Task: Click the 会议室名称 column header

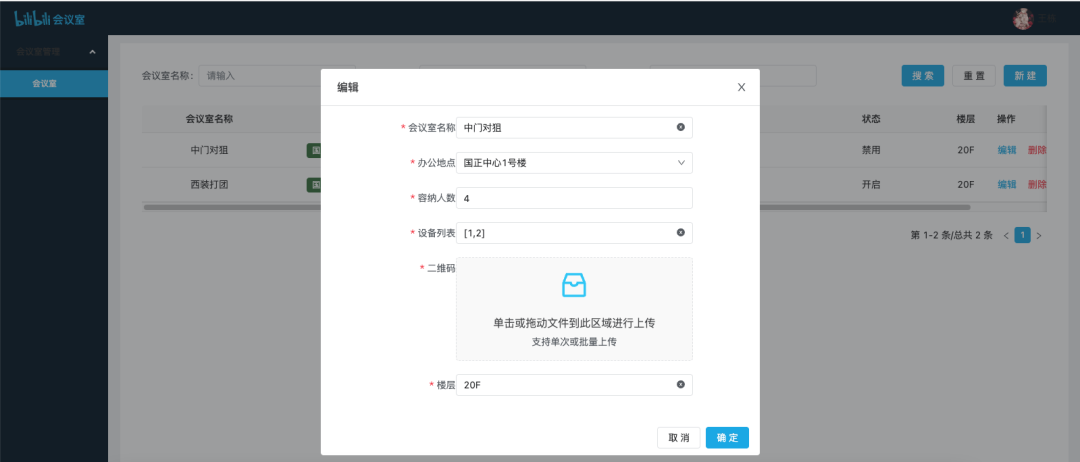Action: 209,119
